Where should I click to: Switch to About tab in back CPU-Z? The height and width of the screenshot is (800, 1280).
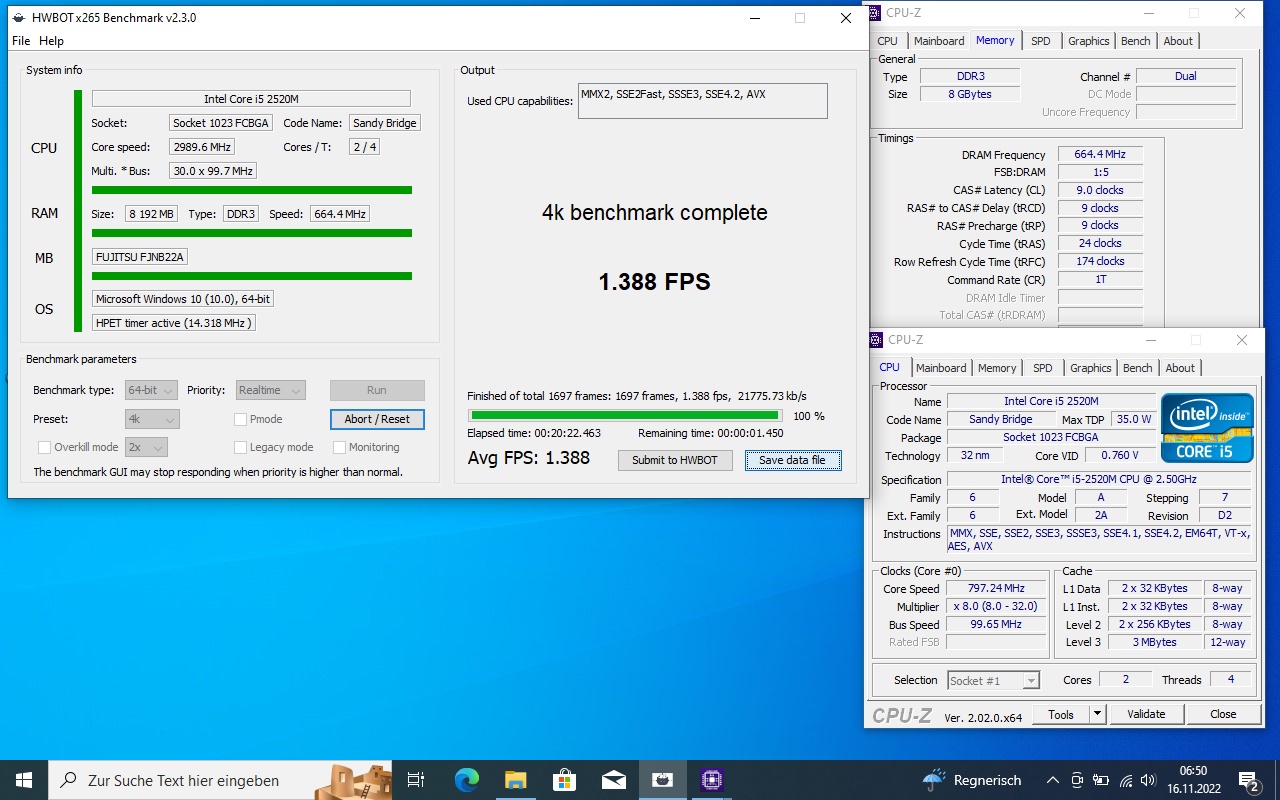click(1178, 41)
